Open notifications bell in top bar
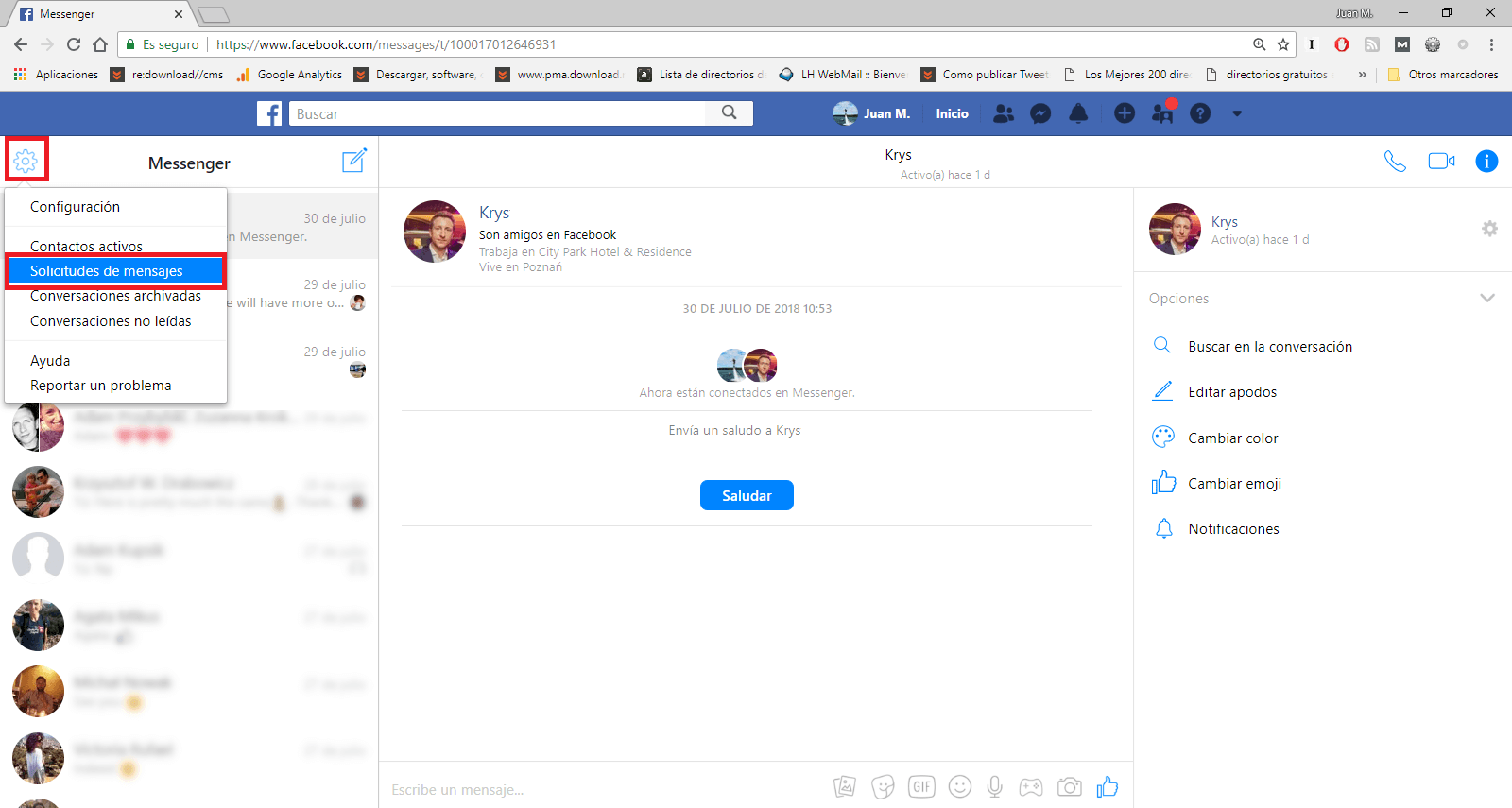Viewport: 1512px width, 808px height. [1077, 113]
